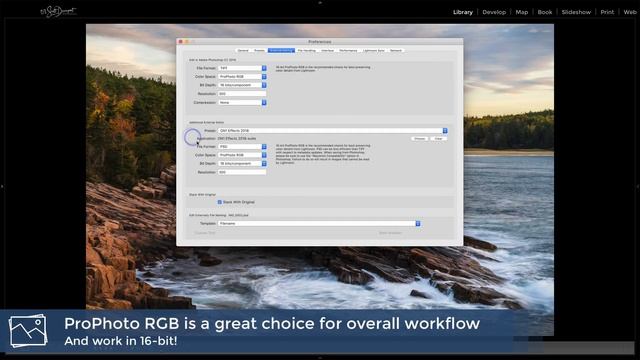Click the Clear application button
This screenshot has height=360, width=640.
pos(438,139)
